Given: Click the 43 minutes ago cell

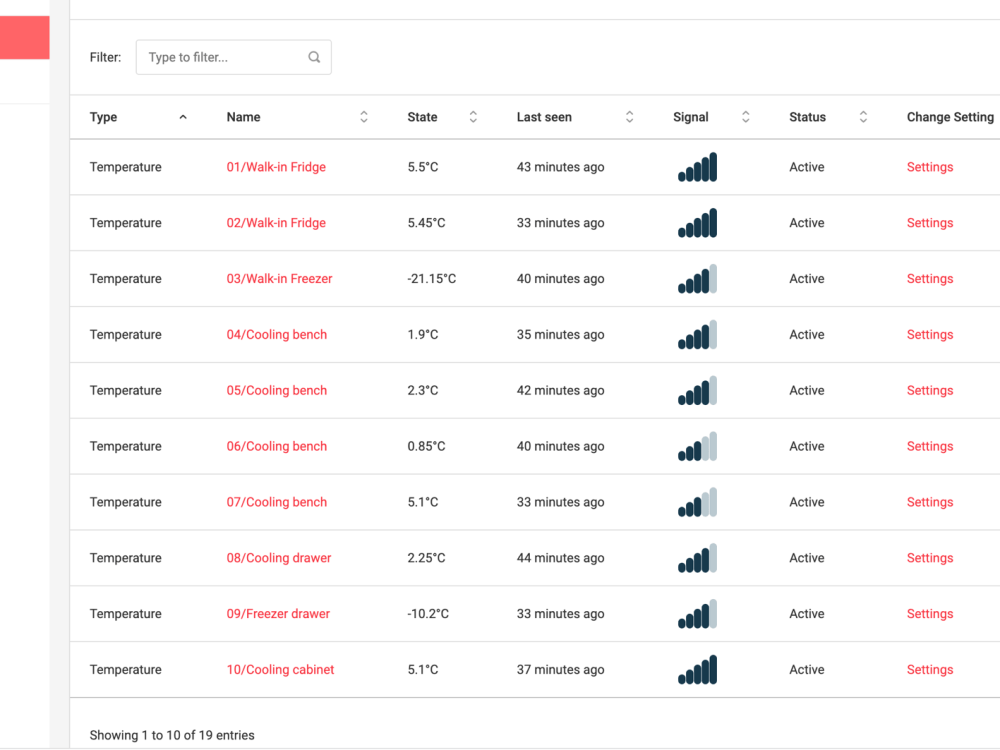Looking at the screenshot, I should click(561, 167).
